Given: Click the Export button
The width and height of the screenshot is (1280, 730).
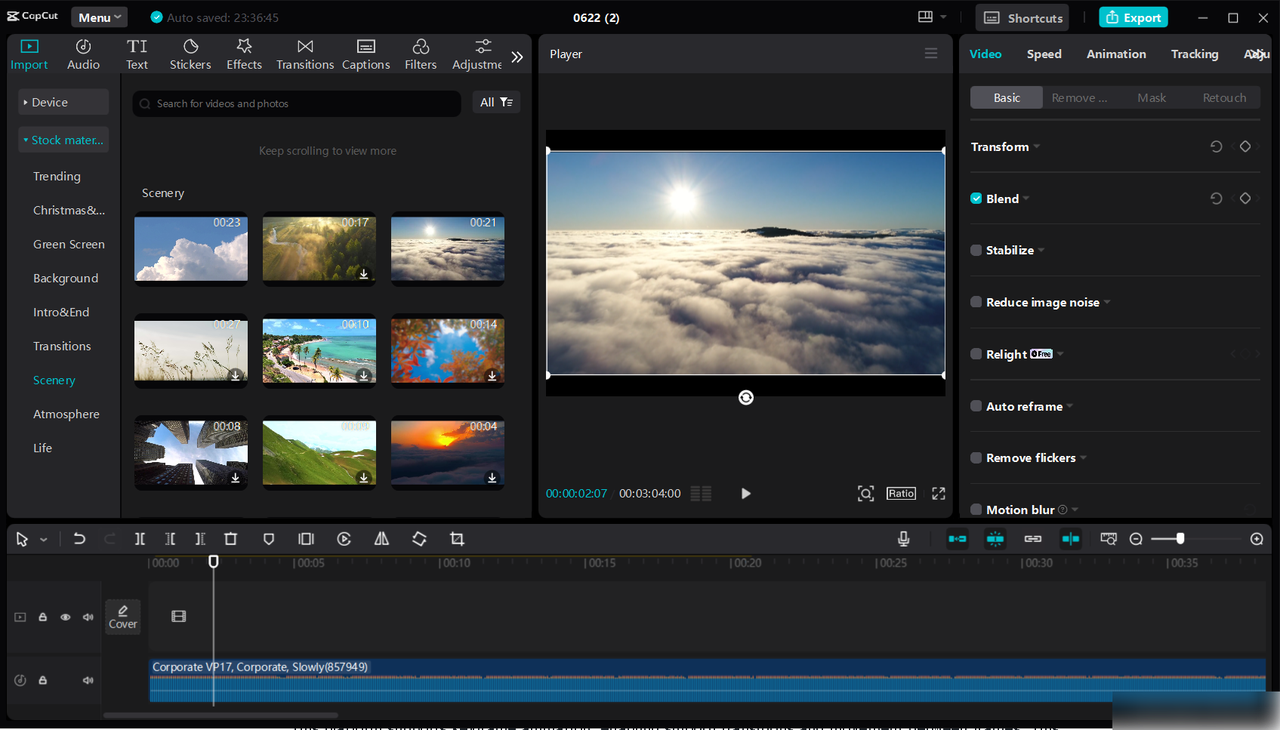Looking at the screenshot, I should pyautogui.click(x=1133, y=17).
